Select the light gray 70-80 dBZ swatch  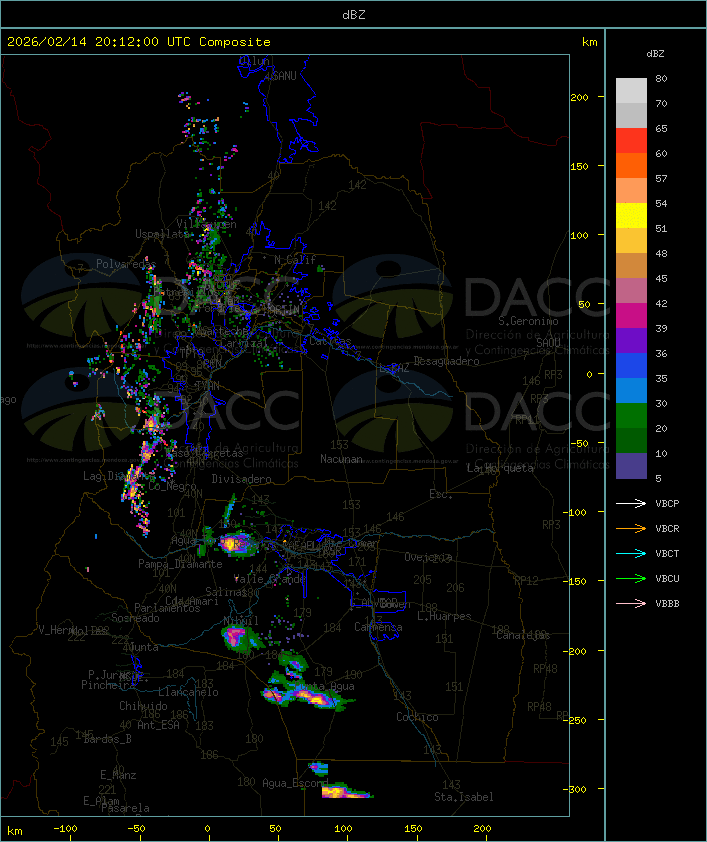click(631, 91)
